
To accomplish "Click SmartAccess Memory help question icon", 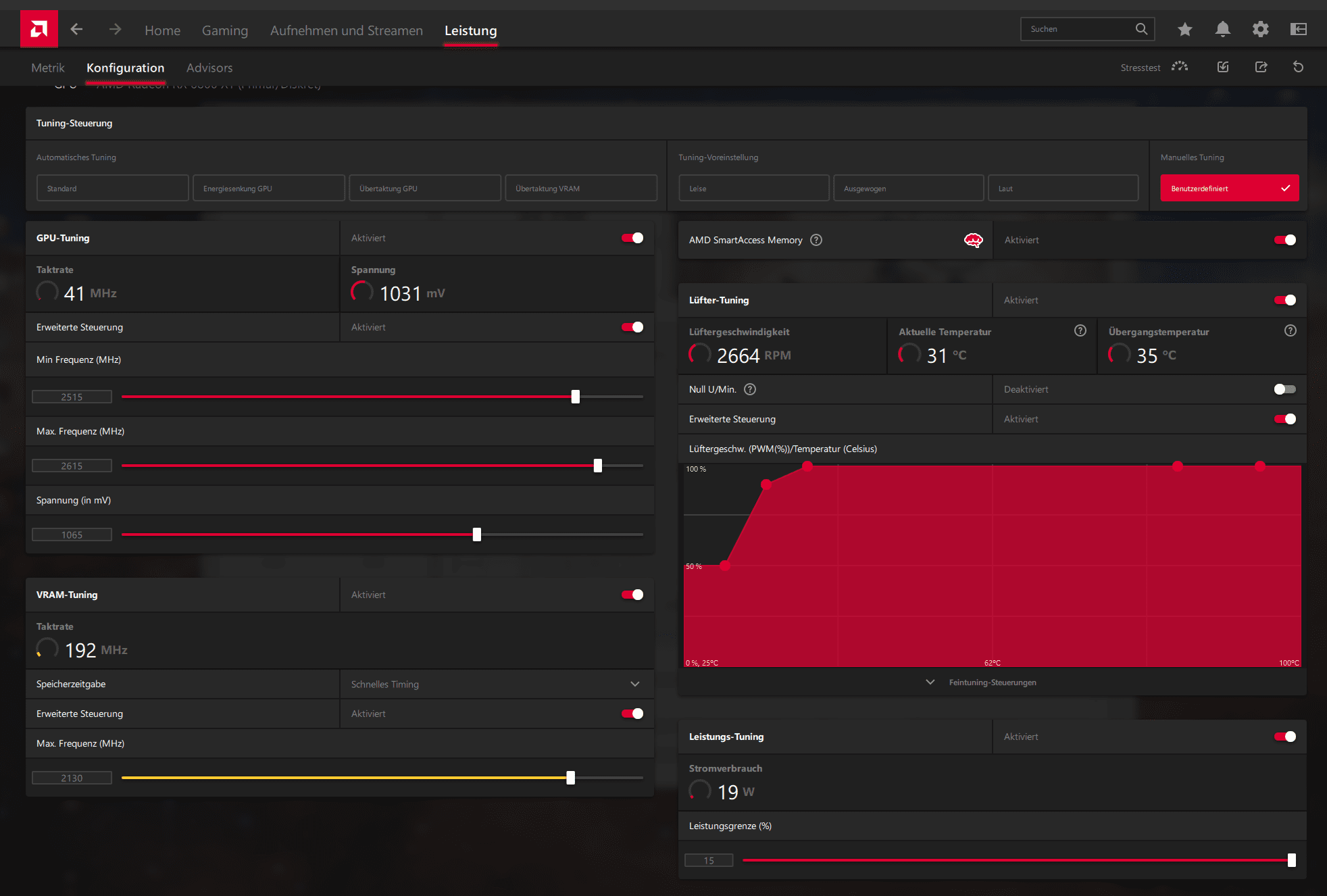I will [816, 240].
